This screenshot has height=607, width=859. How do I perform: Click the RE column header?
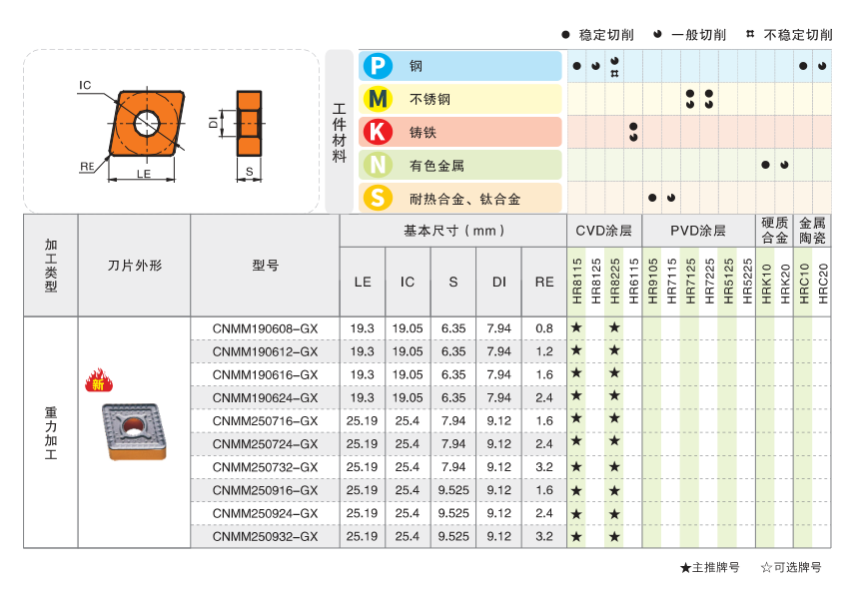pyautogui.click(x=545, y=282)
